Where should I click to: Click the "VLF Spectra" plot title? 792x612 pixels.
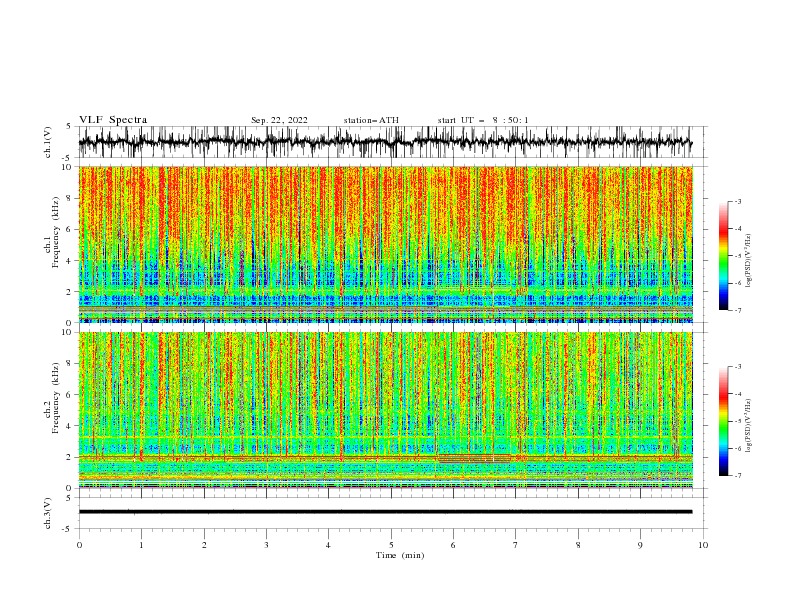(x=113, y=120)
